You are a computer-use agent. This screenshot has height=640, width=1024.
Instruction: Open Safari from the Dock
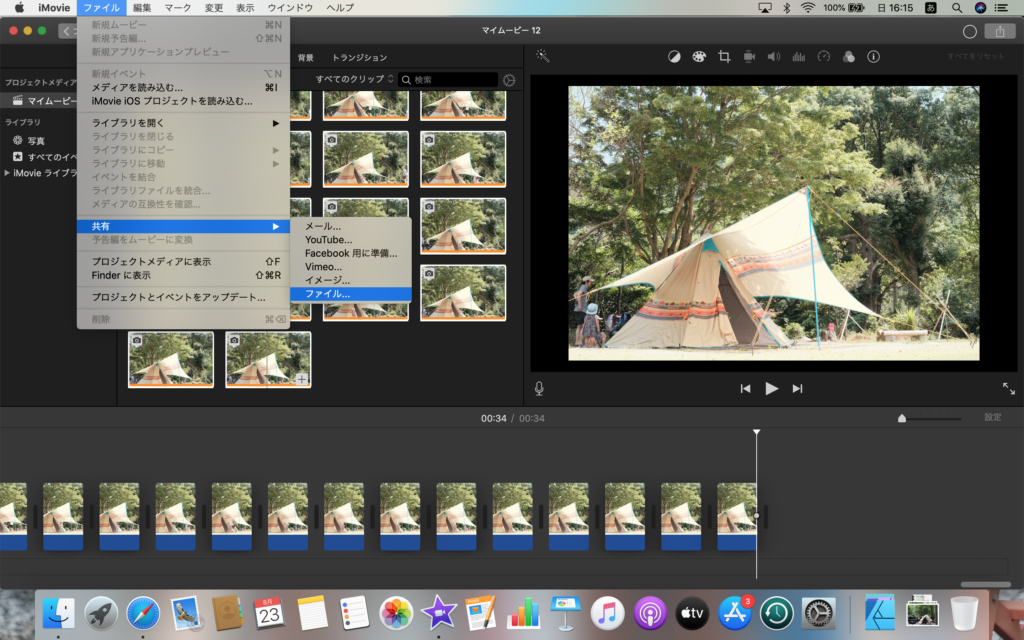(143, 612)
